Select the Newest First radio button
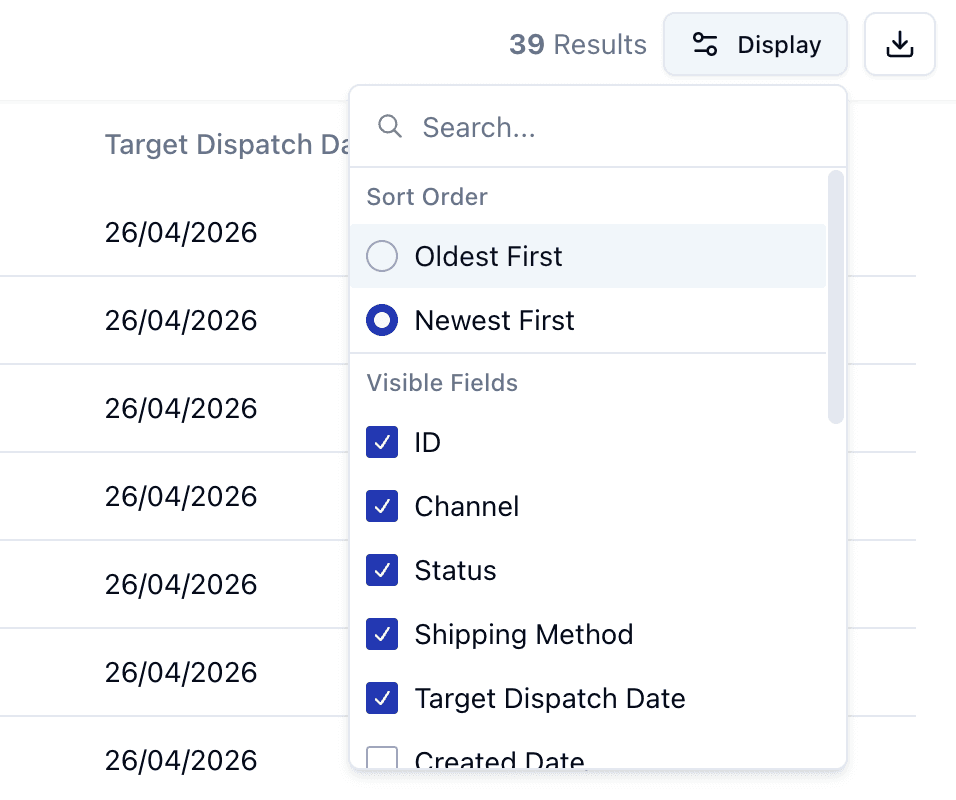 click(382, 321)
